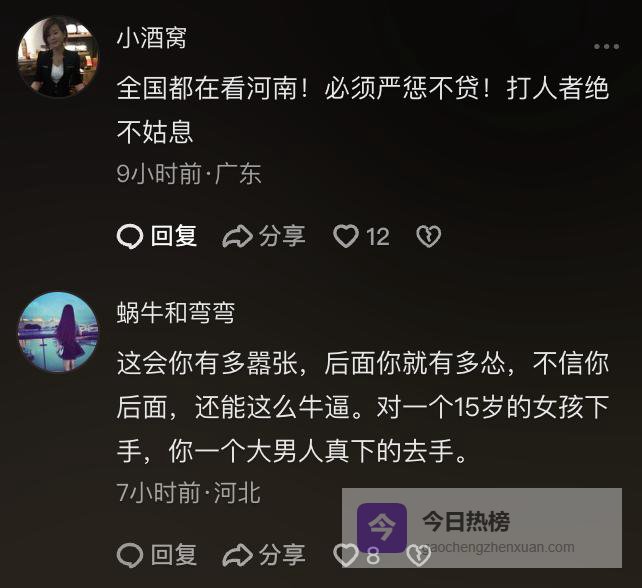Click the comment text starting 全国都在看河南

363,110
